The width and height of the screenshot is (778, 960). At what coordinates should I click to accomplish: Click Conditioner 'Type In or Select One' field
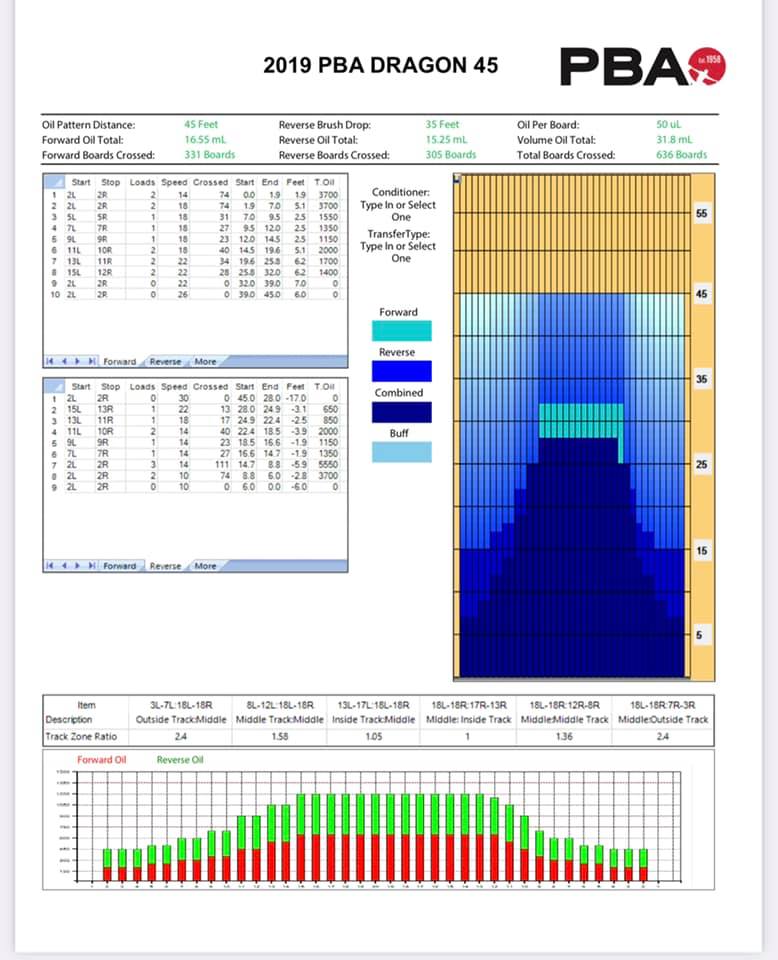[x=398, y=211]
